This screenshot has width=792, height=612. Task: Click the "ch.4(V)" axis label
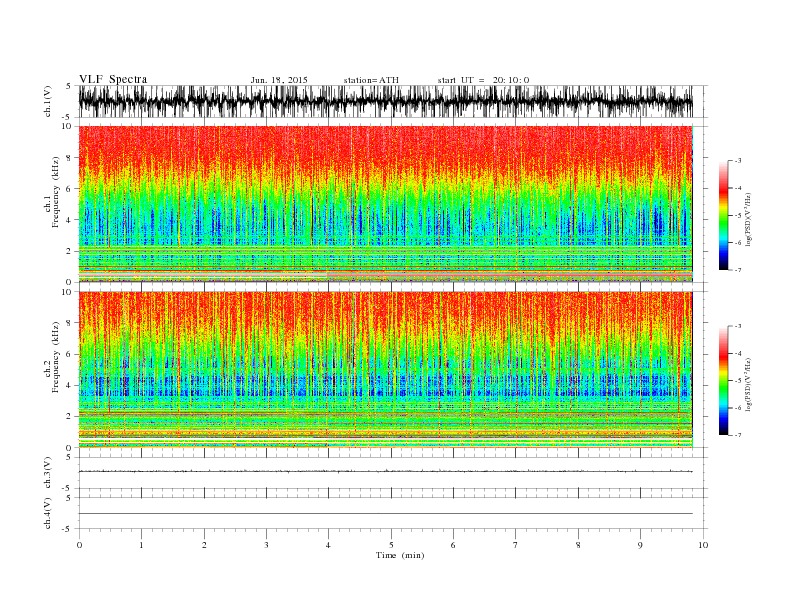pyautogui.click(x=48, y=513)
